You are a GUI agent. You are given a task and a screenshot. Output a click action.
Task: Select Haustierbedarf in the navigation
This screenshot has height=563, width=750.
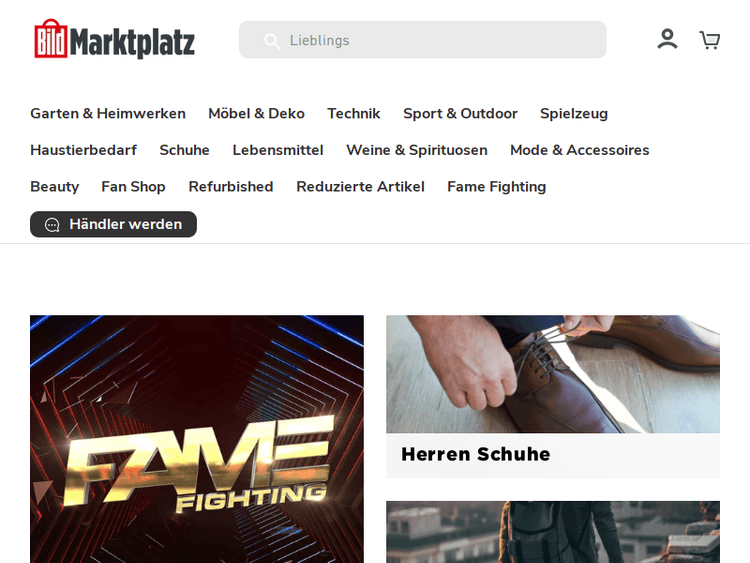coord(83,150)
